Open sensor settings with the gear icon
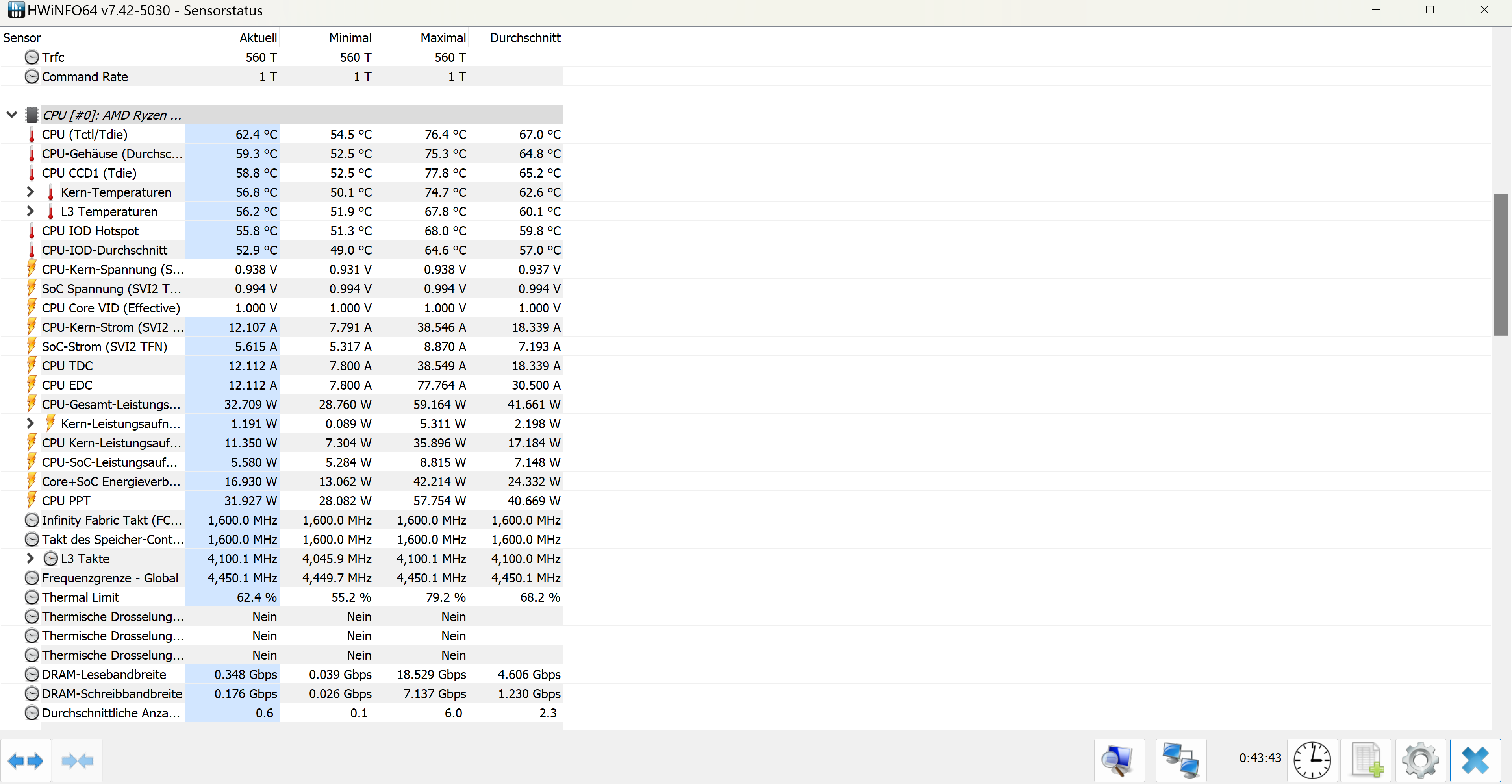This screenshot has height=784, width=1512. click(x=1420, y=760)
